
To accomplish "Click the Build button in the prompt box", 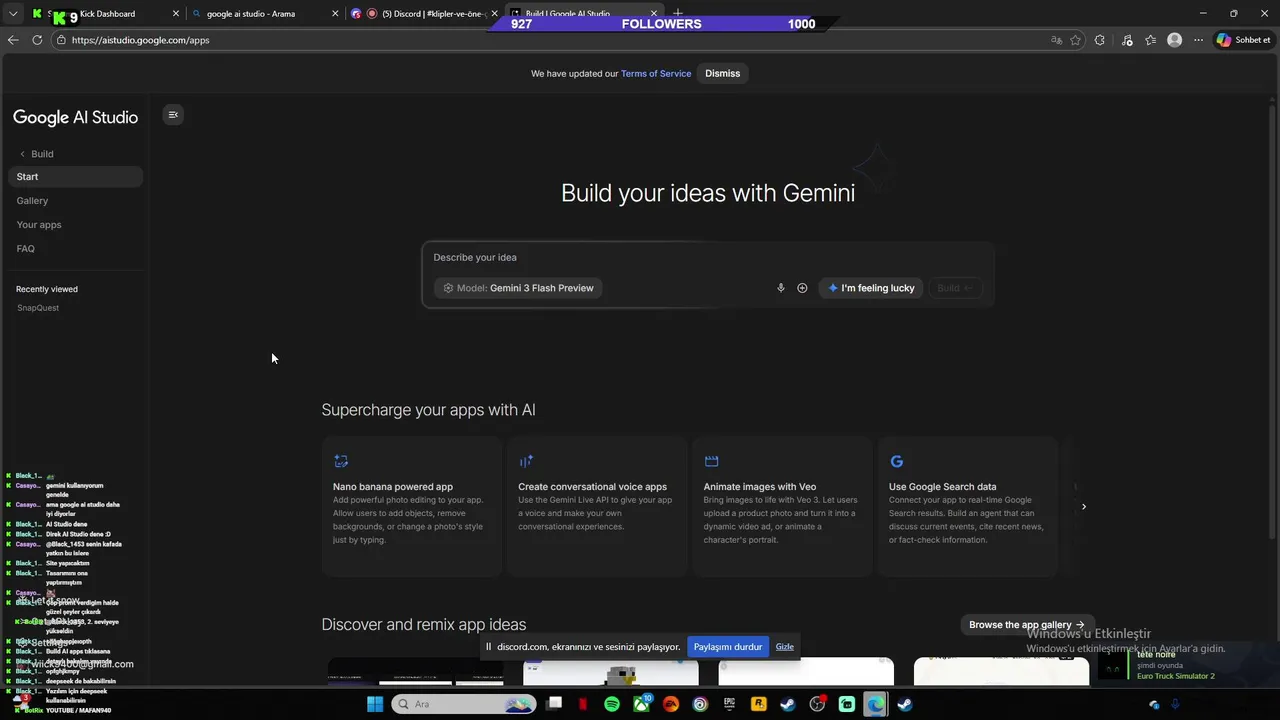I will 955,288.
